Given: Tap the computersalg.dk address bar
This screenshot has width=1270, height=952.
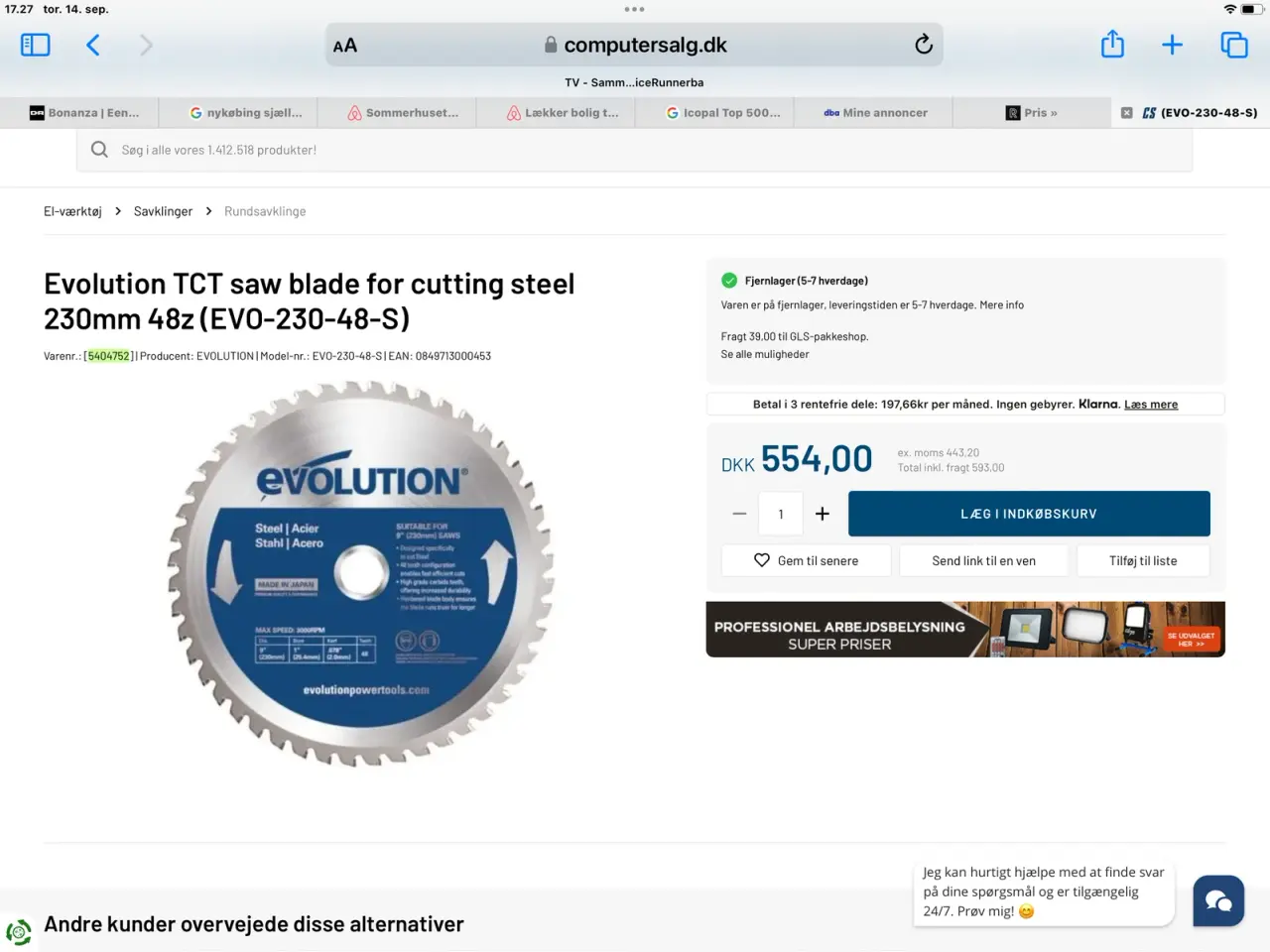Looking at the screenshot, I should (635, 45).
